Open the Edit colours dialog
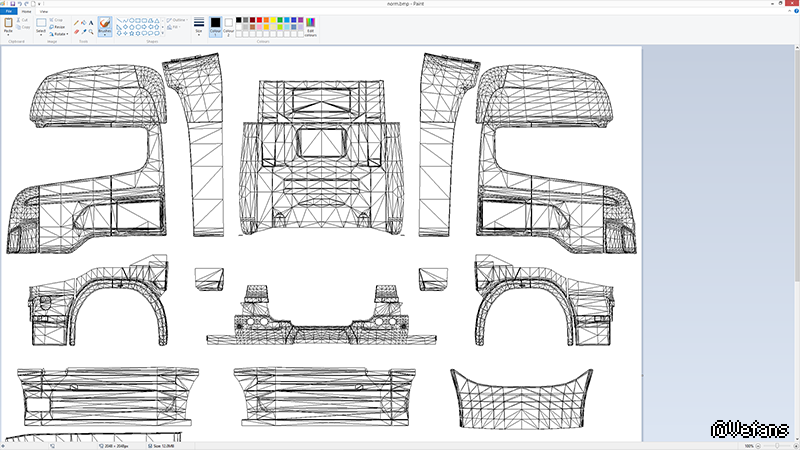 click(x=310, y=25)
